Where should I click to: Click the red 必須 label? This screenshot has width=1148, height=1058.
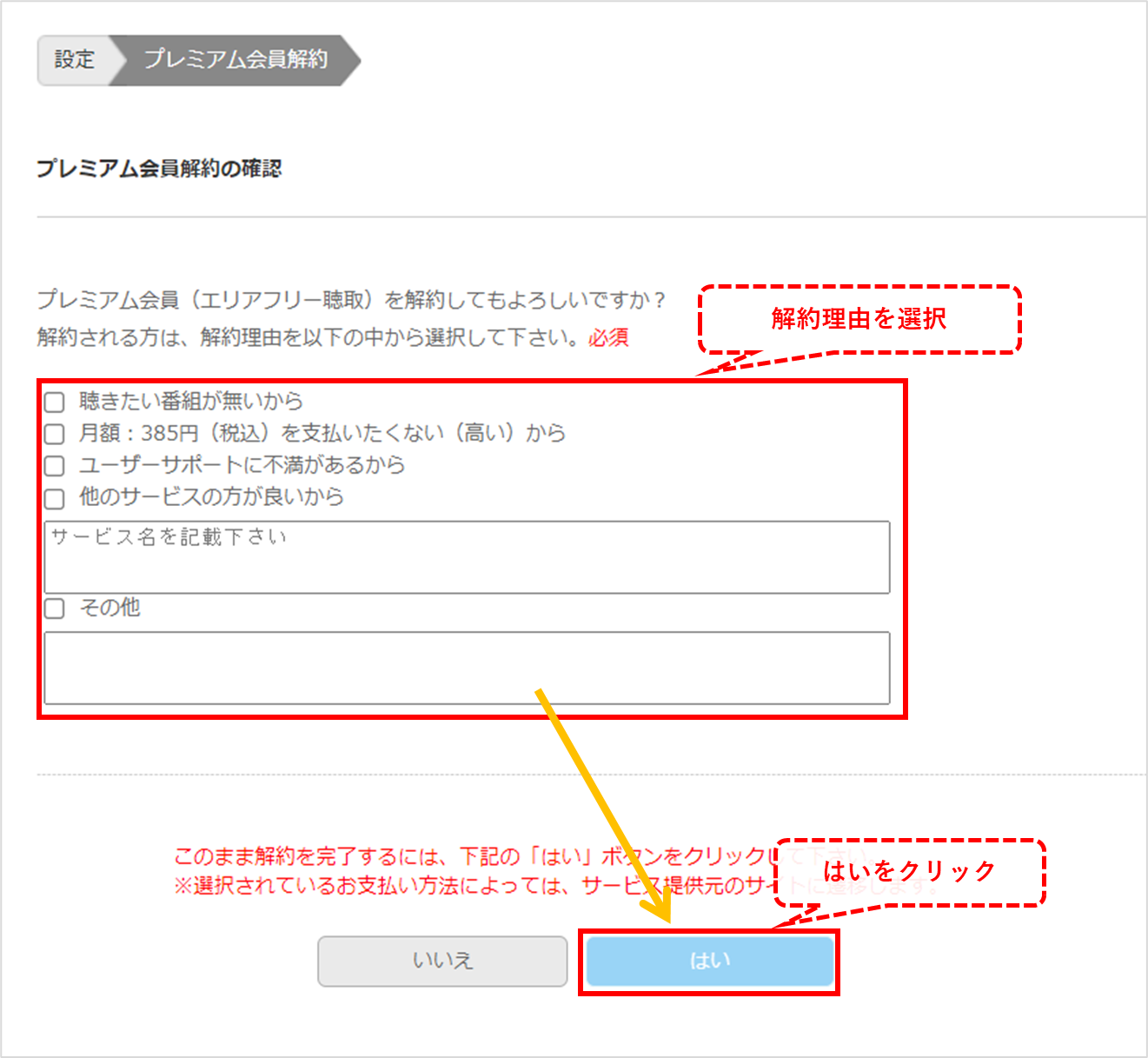[x=608, y=337]
